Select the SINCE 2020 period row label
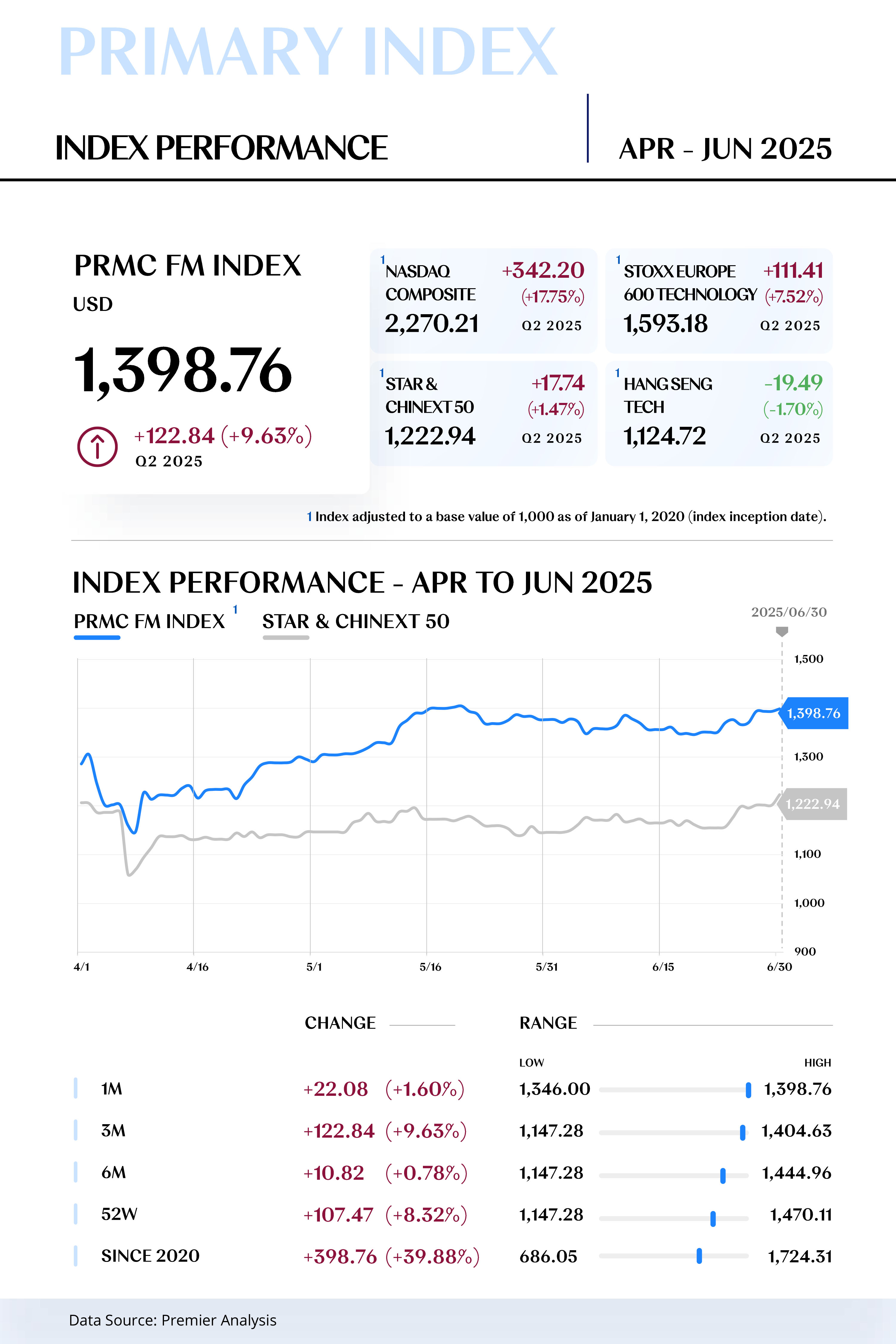Screen dimensions: 896x1344 coord(150,1255)
